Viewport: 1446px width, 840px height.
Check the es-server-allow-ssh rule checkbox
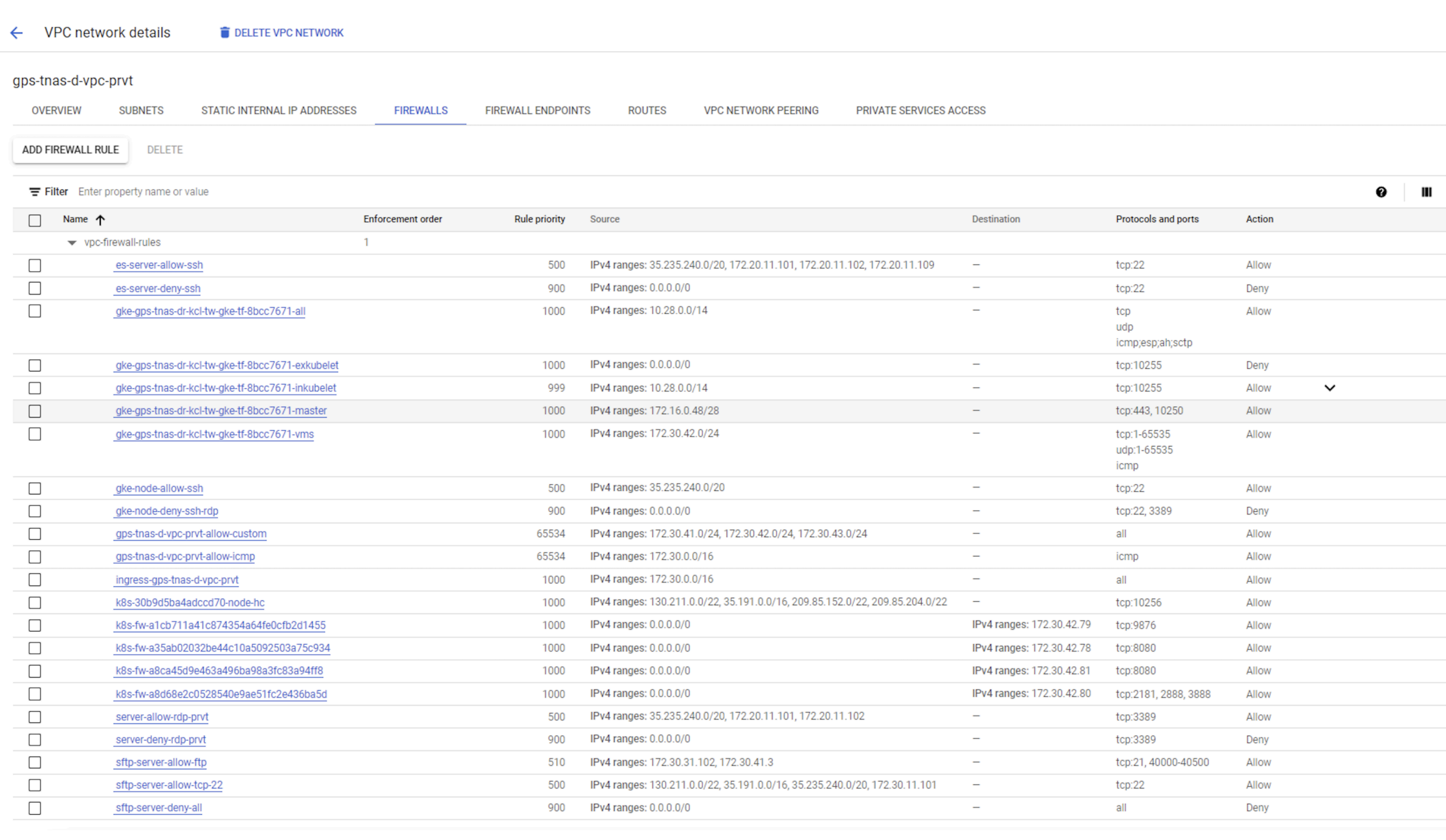[x=35, y=266]
